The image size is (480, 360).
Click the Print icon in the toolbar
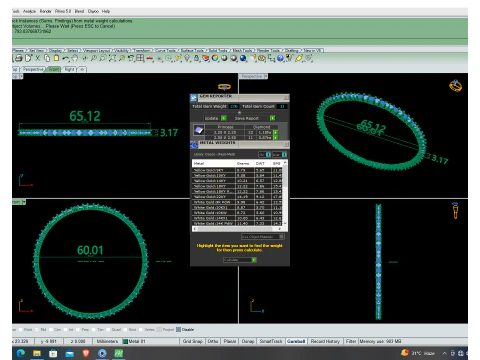pyautogui.click(x=19, y=58)
